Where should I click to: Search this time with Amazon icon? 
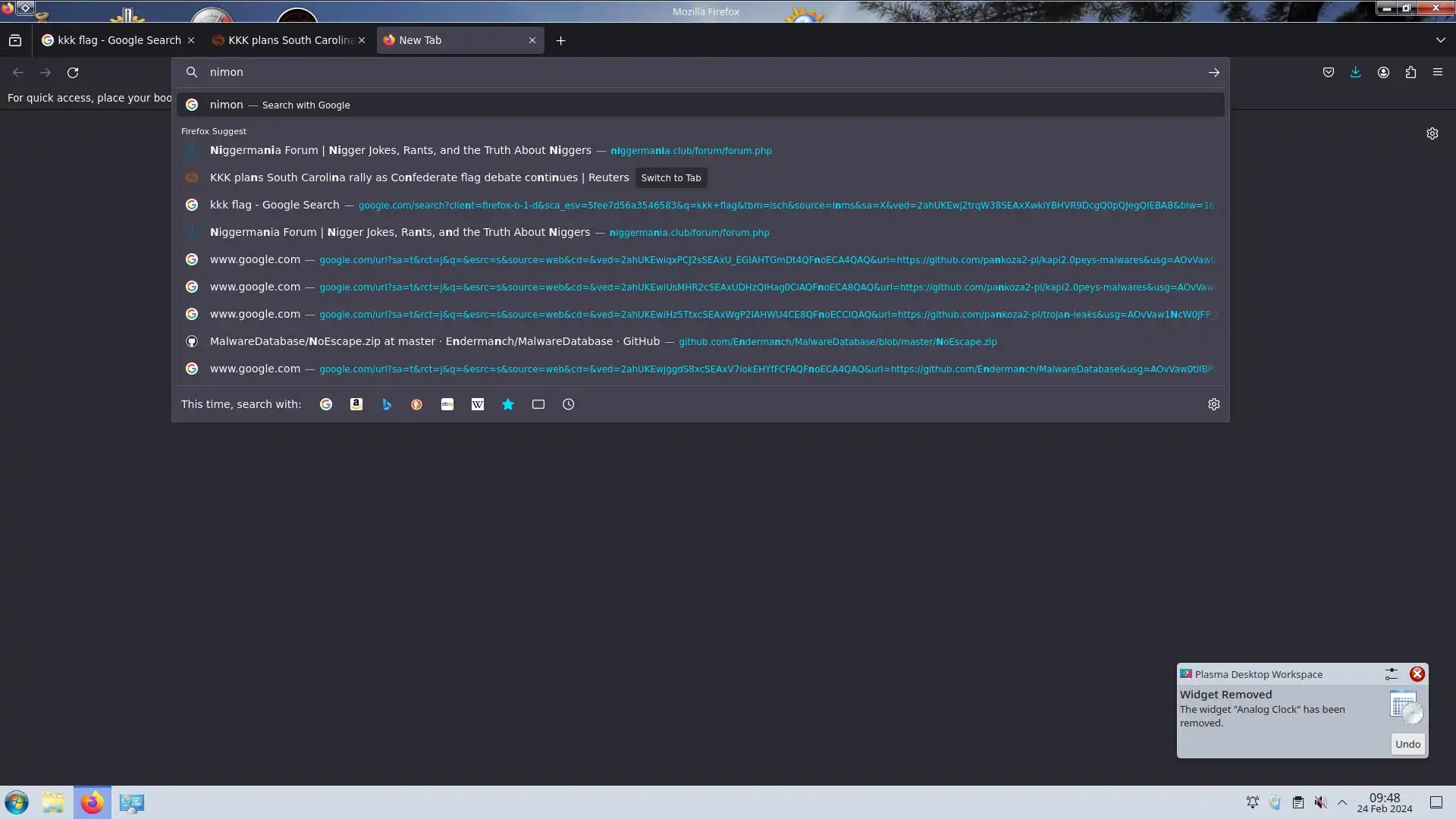pyautogui.click(x=356, y=404)
